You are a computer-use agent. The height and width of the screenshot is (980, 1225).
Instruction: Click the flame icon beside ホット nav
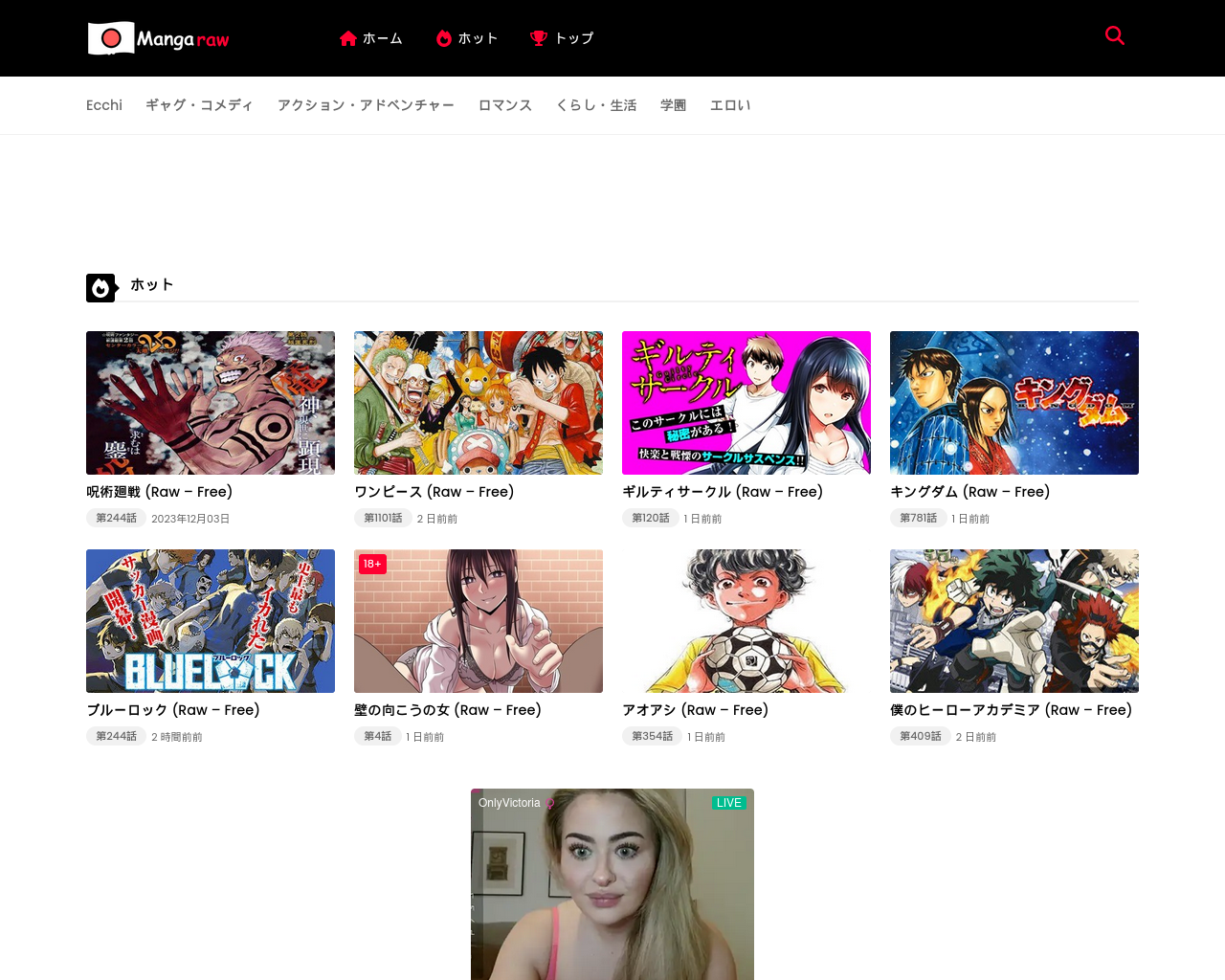(444, 38)
